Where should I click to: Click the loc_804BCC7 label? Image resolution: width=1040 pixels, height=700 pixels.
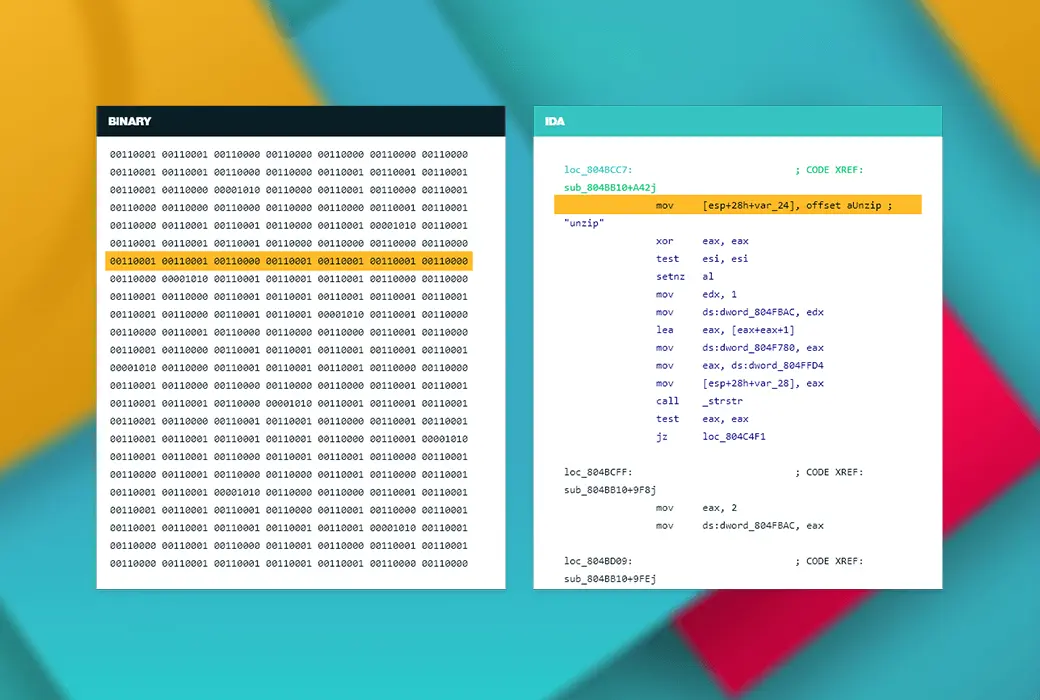tap(598, 170)
